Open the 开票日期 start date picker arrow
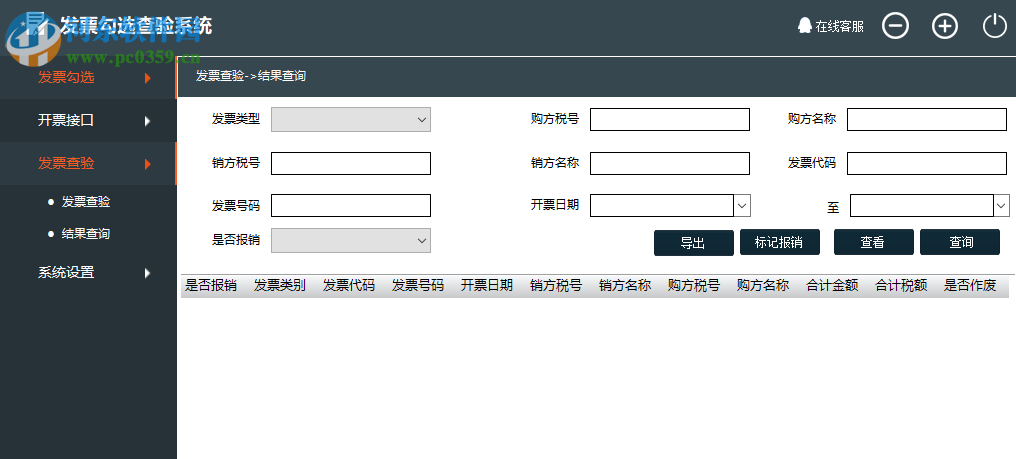1016x459 pixels. 742,206
